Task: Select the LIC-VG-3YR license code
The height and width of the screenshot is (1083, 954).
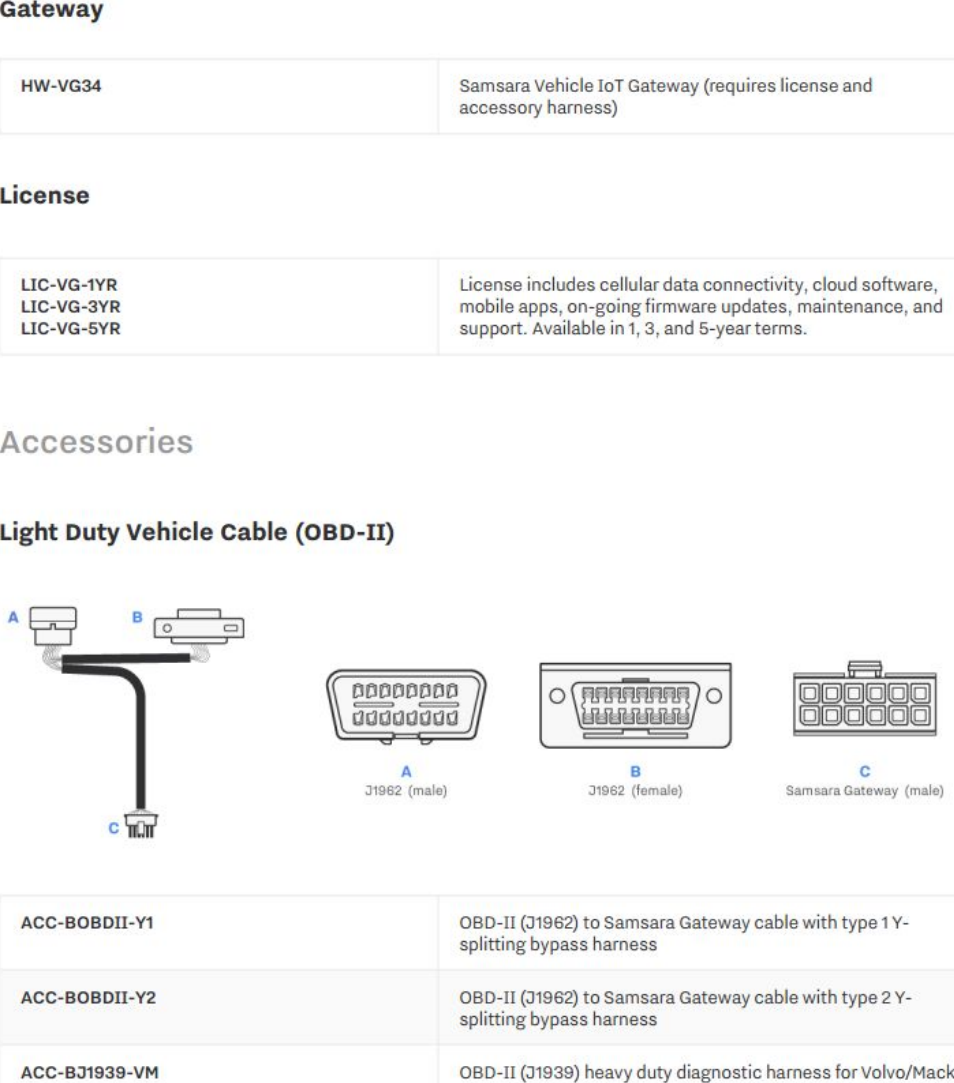Action: [70, 307]
